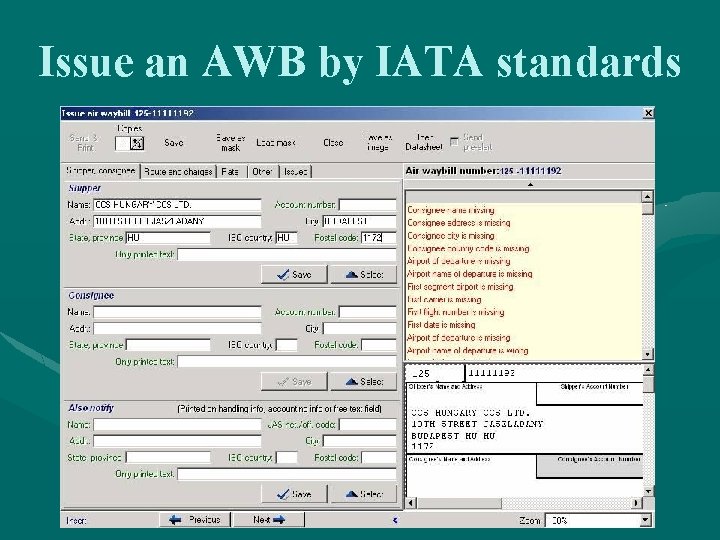Image resolution: width=720 pixels, height=540 pixels.
Task: Click the Shipper section Save button
Action: click(294, 275)
